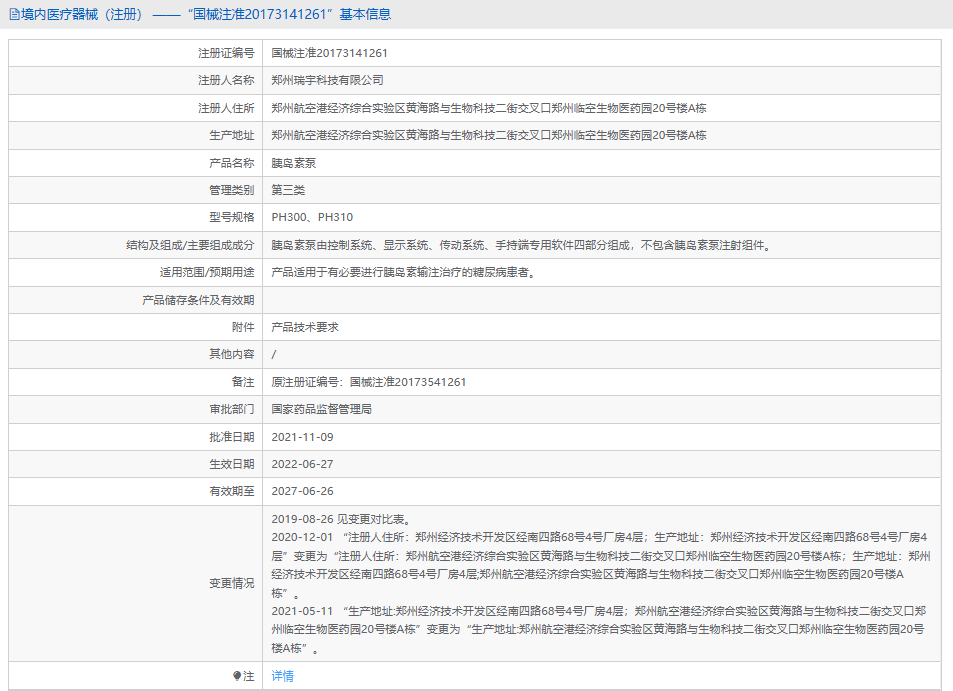
Task: Select model value PH300、PH310
Action: point(312,217)
